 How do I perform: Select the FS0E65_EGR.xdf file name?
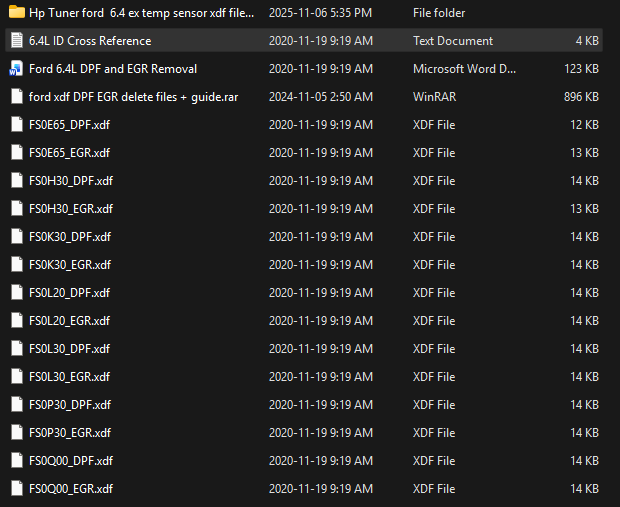tap(70, 153)
